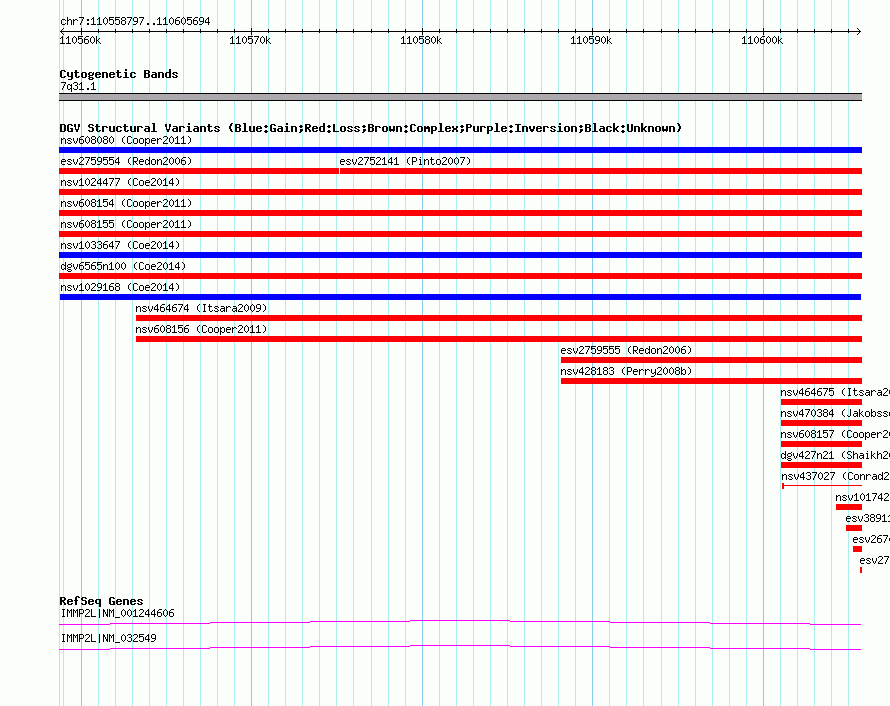Viewport: 890px width, 706px height.
Task: Select the esv267 variant label
Action: pos(871,539)
